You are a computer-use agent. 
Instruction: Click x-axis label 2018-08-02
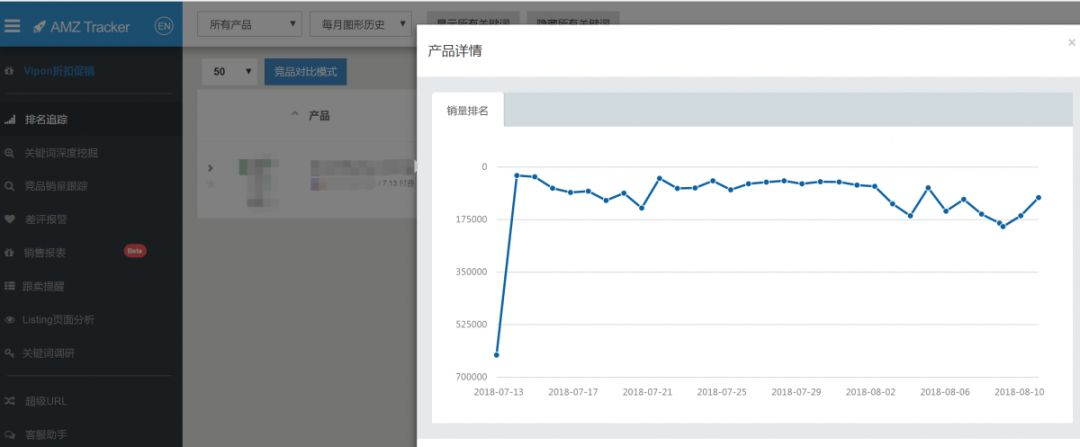tap(871, 392)
